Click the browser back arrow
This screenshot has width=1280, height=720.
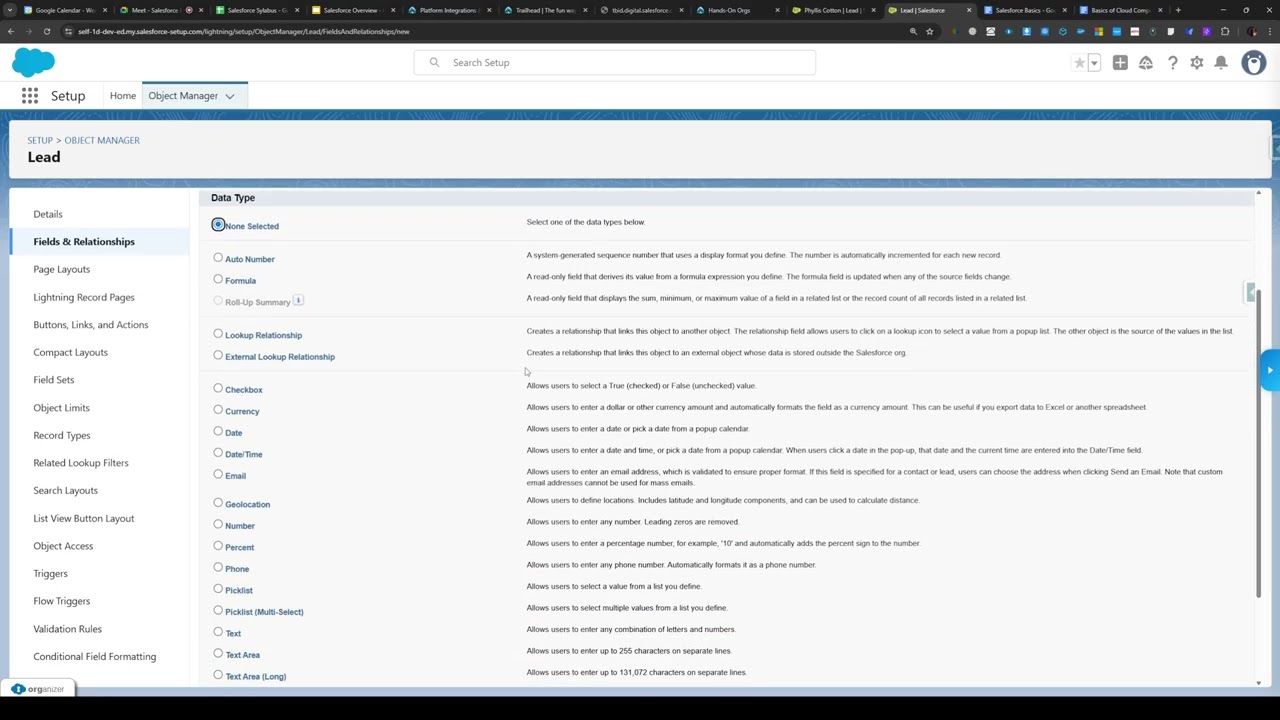click(11, 31)
